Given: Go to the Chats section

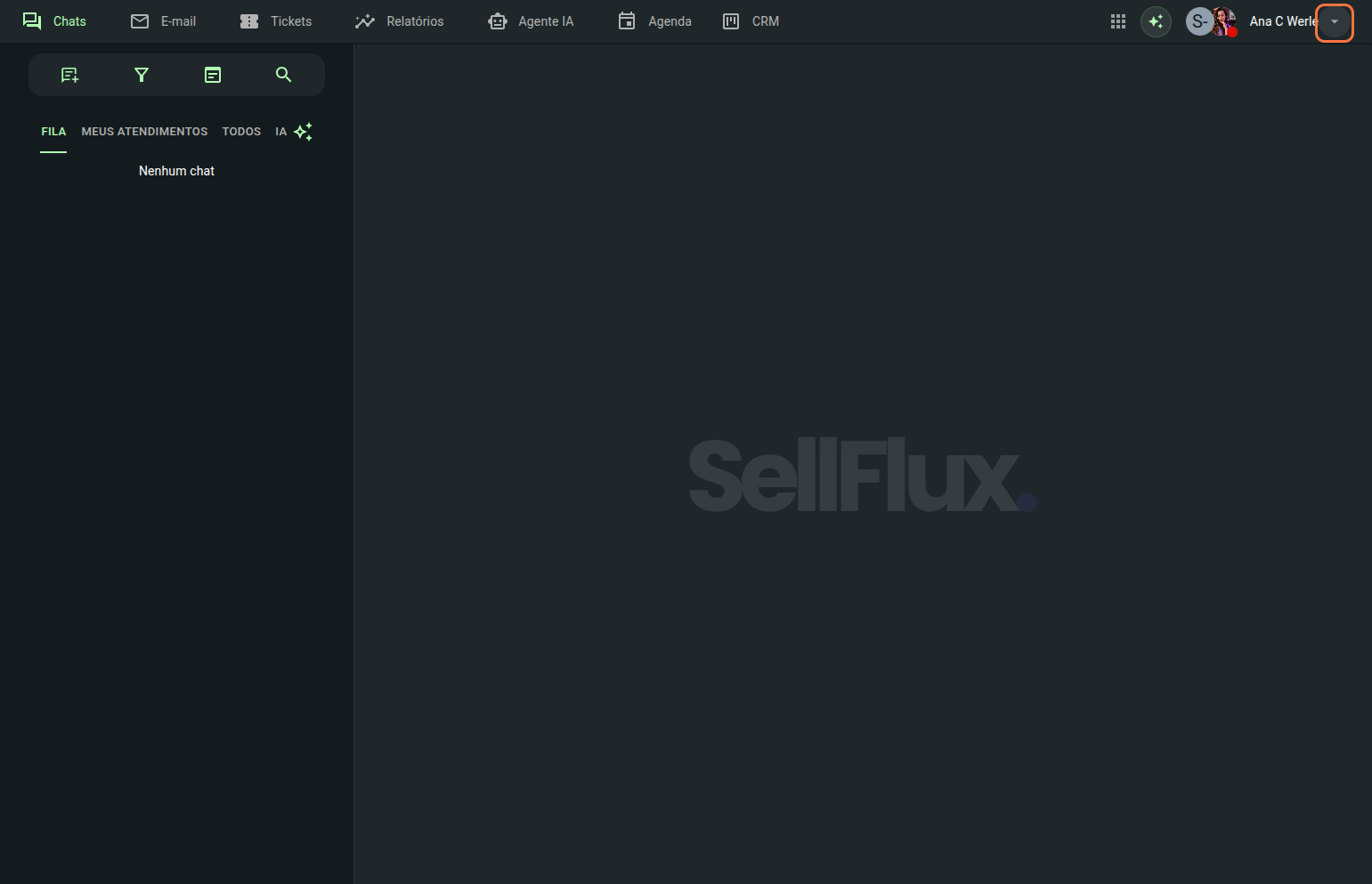Looking at the screenshot, I should coord(54,21).
